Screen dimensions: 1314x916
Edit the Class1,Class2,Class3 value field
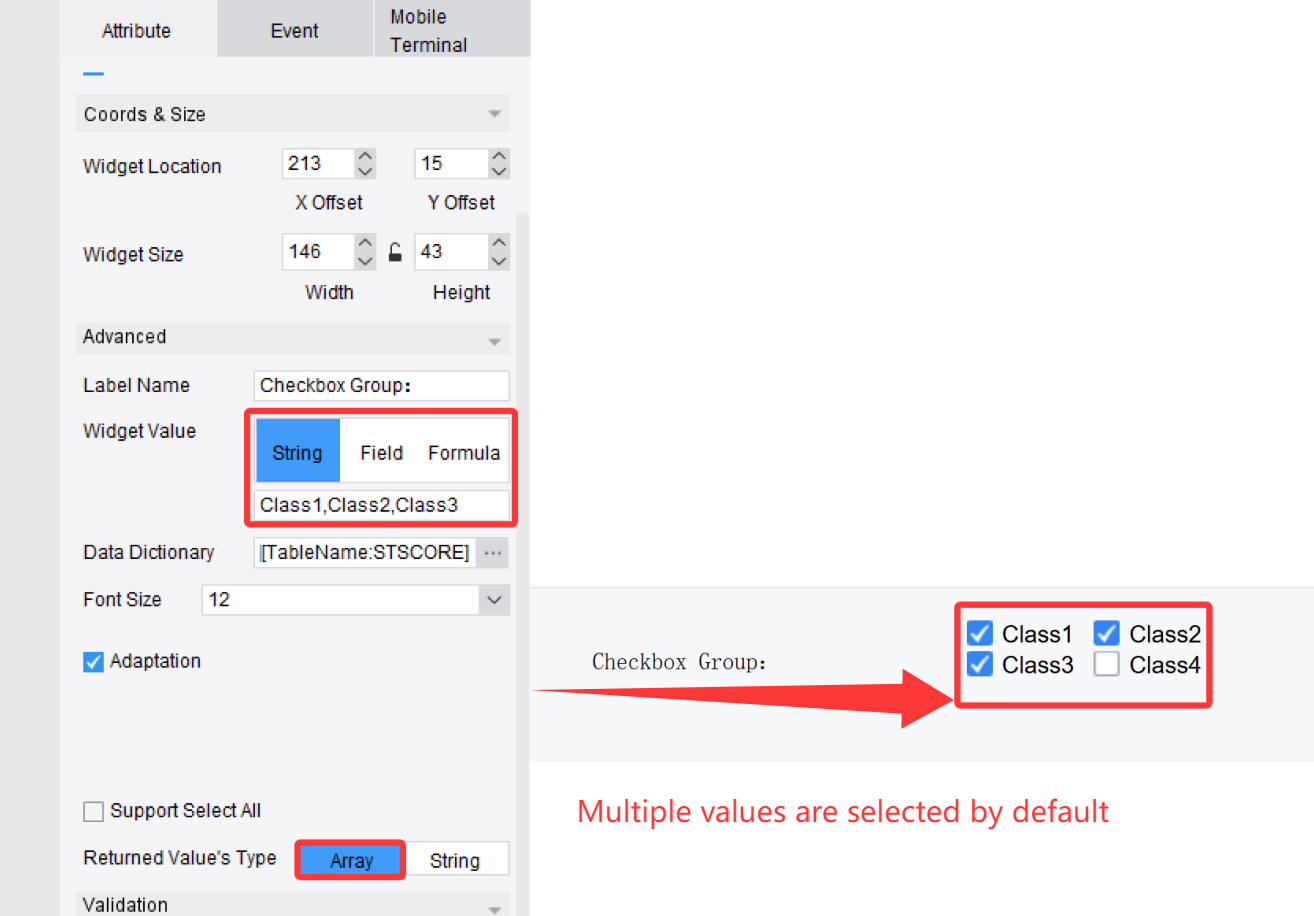click(381, 505)
